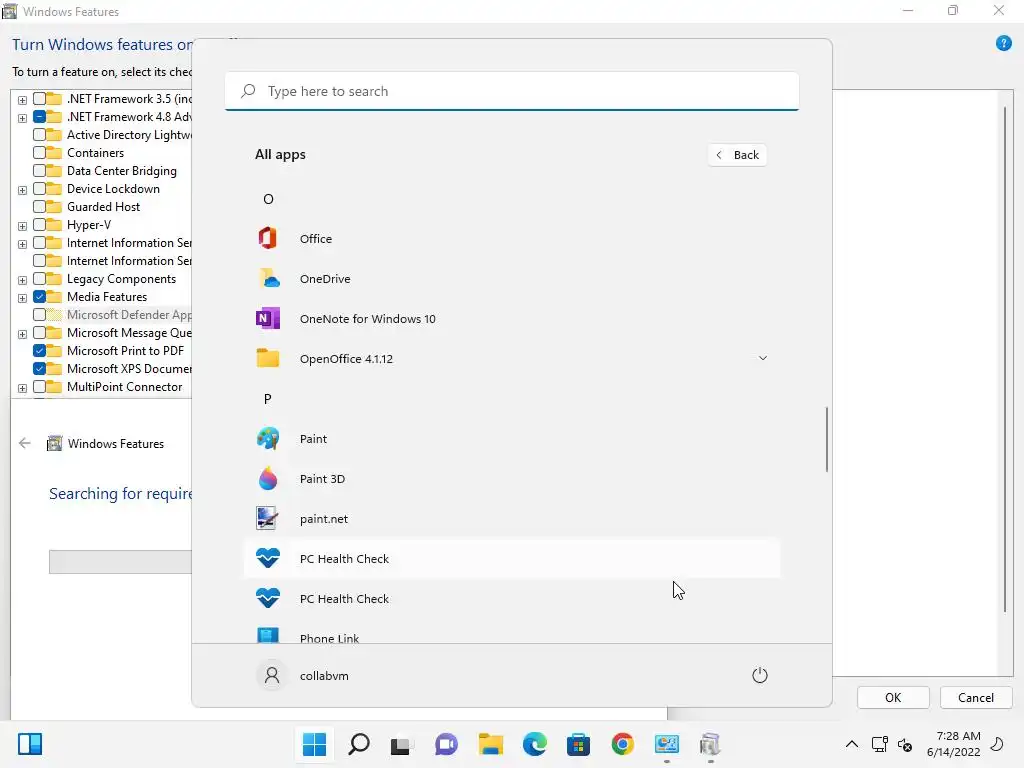The height and width of the screenshot is (768, 1024).
Task: Switch to Windows Features taskbar icon
Action: click(711, 744)
